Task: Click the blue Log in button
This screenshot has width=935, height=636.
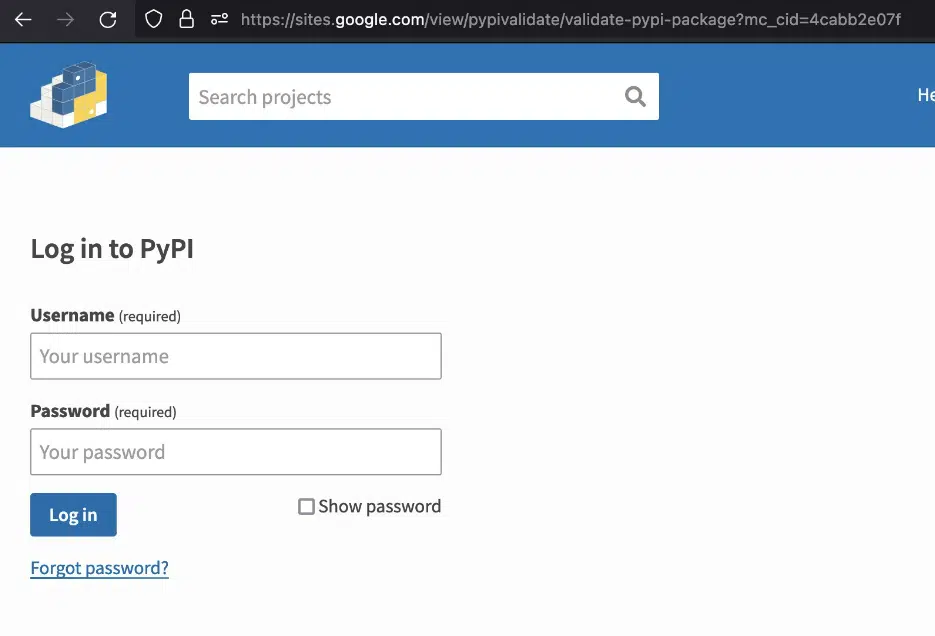Action: 73,514
